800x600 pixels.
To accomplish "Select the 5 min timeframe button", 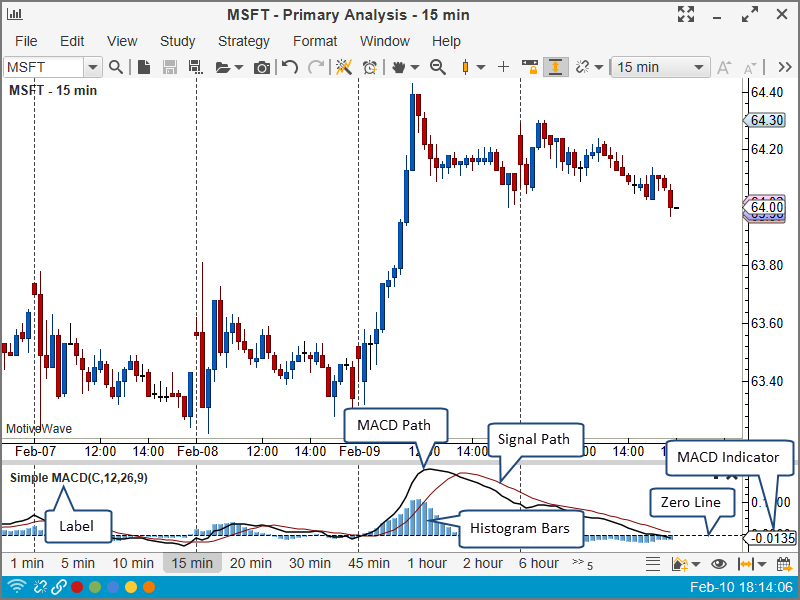I will (77, 563).
